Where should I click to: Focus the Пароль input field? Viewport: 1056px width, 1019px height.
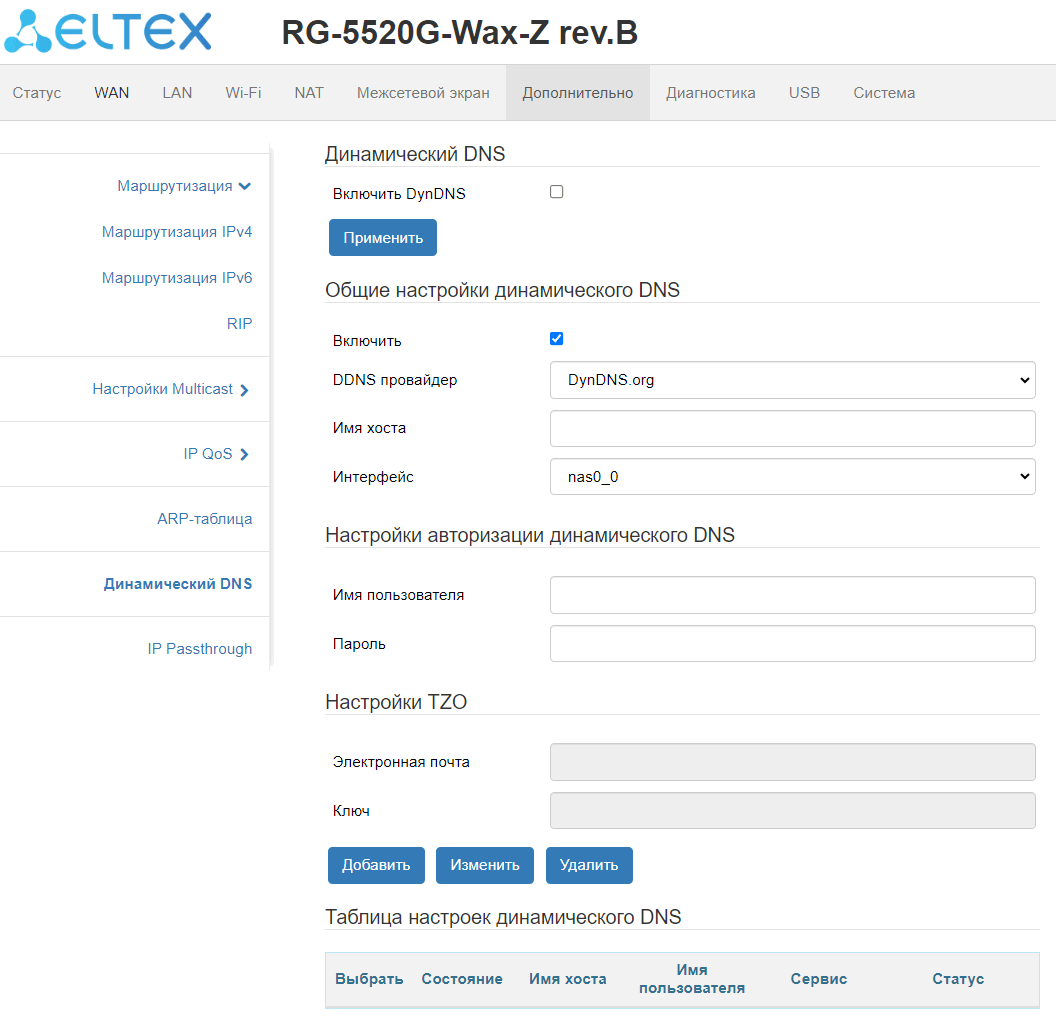pos(792,644)
